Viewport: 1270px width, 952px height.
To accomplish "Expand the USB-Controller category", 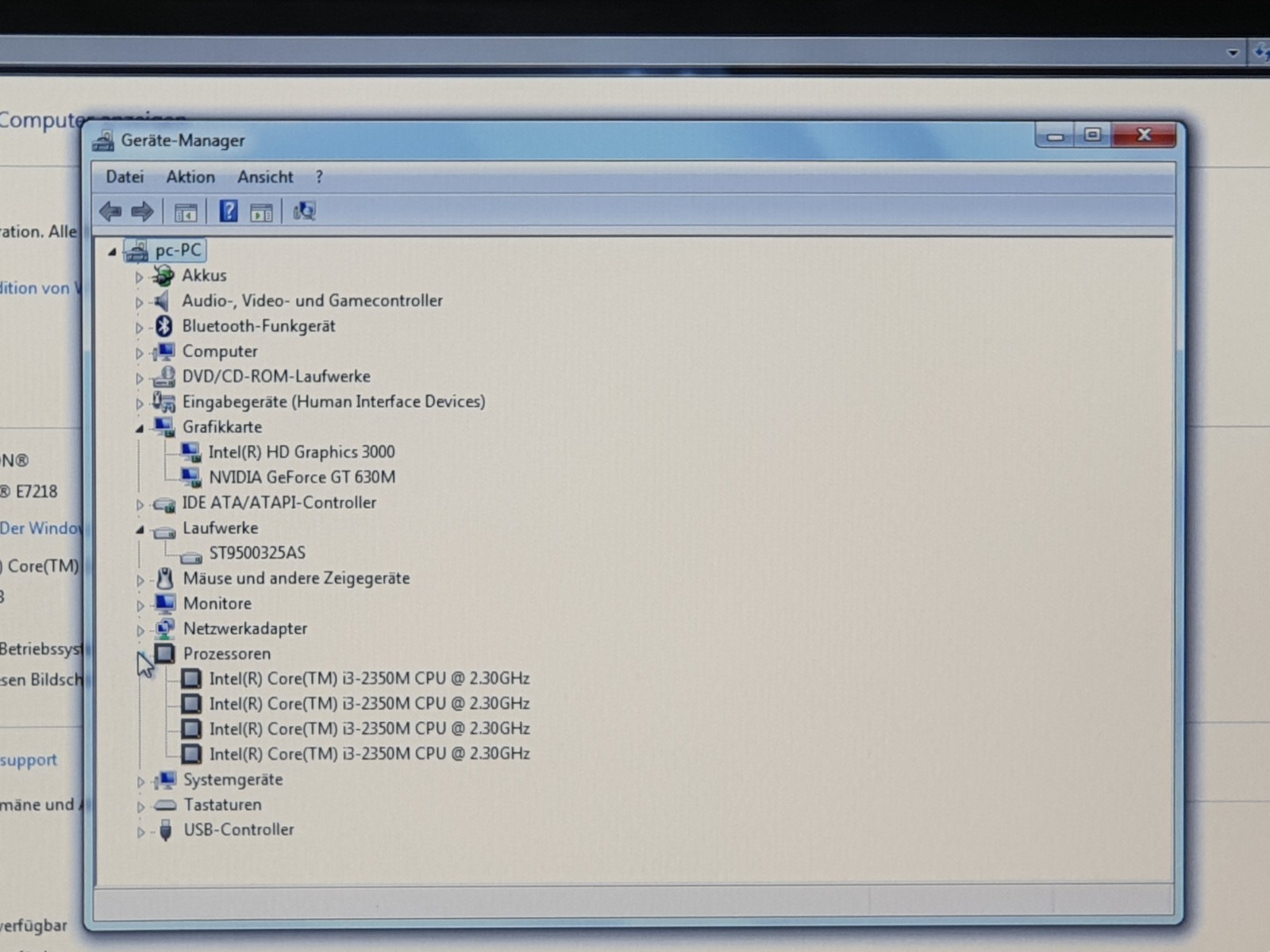I will 140,832.
